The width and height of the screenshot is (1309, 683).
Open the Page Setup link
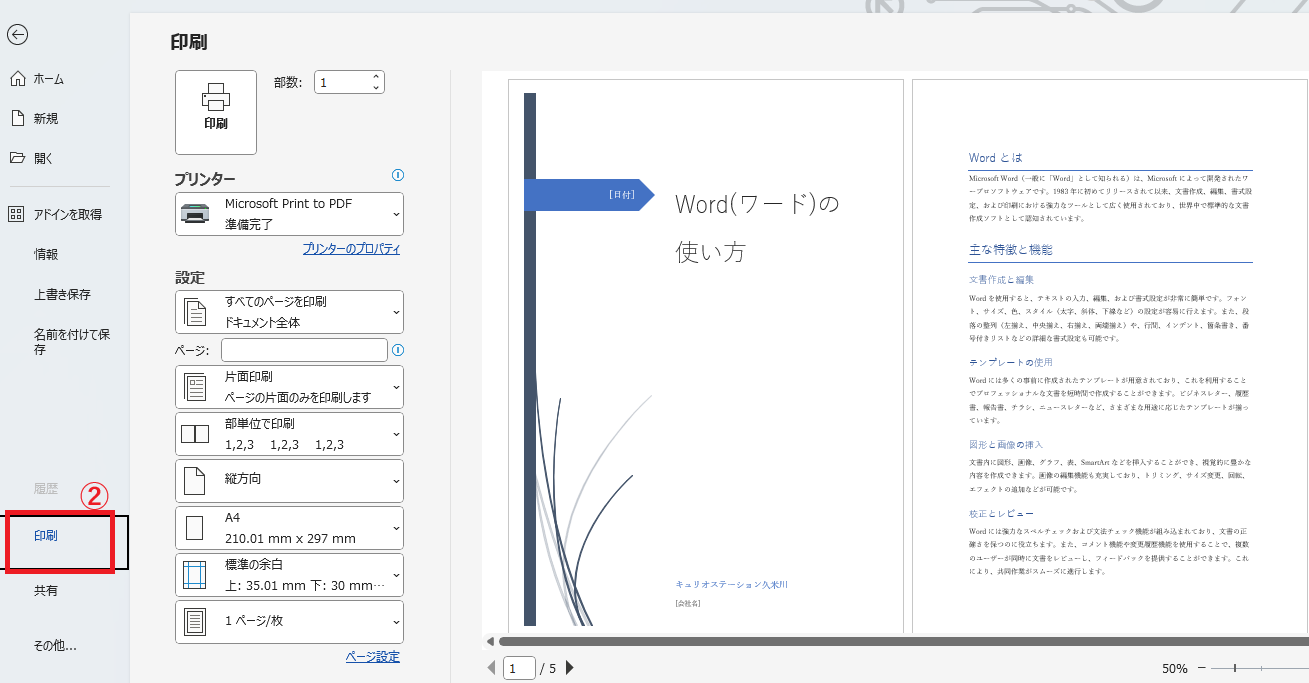[372, 657]
